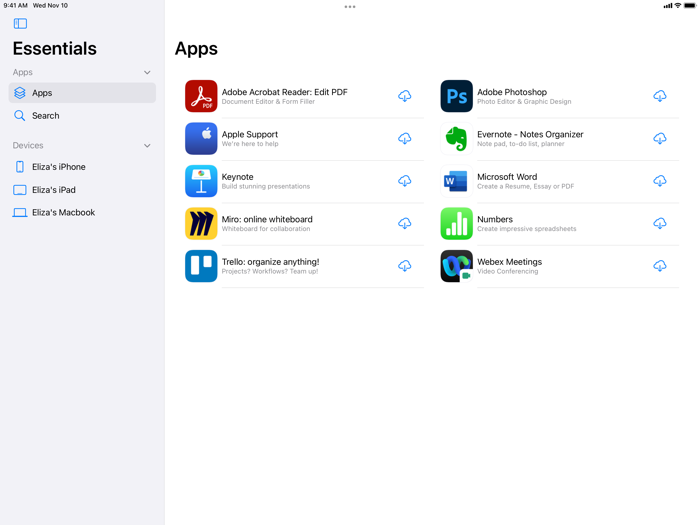700x525 pixels.
Task: Open the Adobe Acrobat Reader app icon
Action: pyautogui.click(x=201, y=96)
